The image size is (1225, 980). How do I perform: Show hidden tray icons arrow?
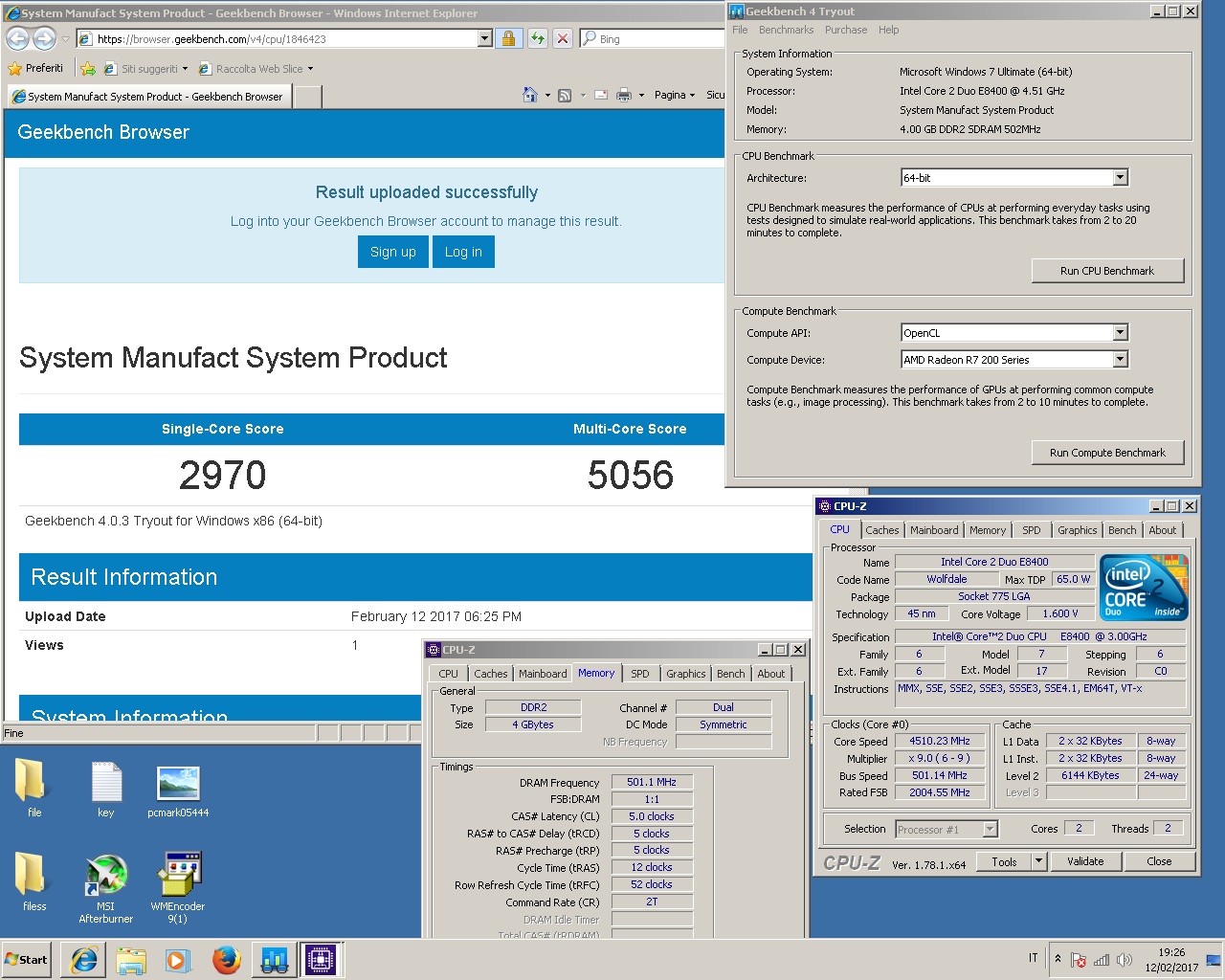click(1058, 958)
